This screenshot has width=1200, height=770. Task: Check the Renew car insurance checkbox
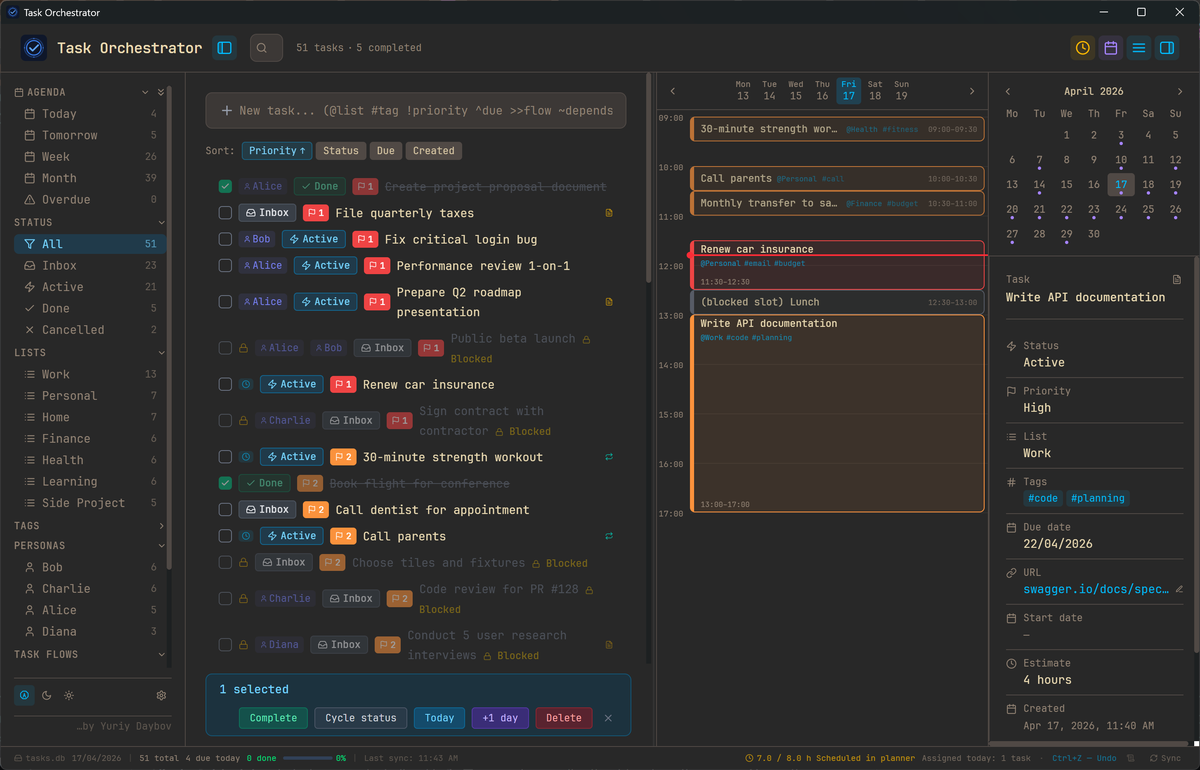tap(225, 384)
